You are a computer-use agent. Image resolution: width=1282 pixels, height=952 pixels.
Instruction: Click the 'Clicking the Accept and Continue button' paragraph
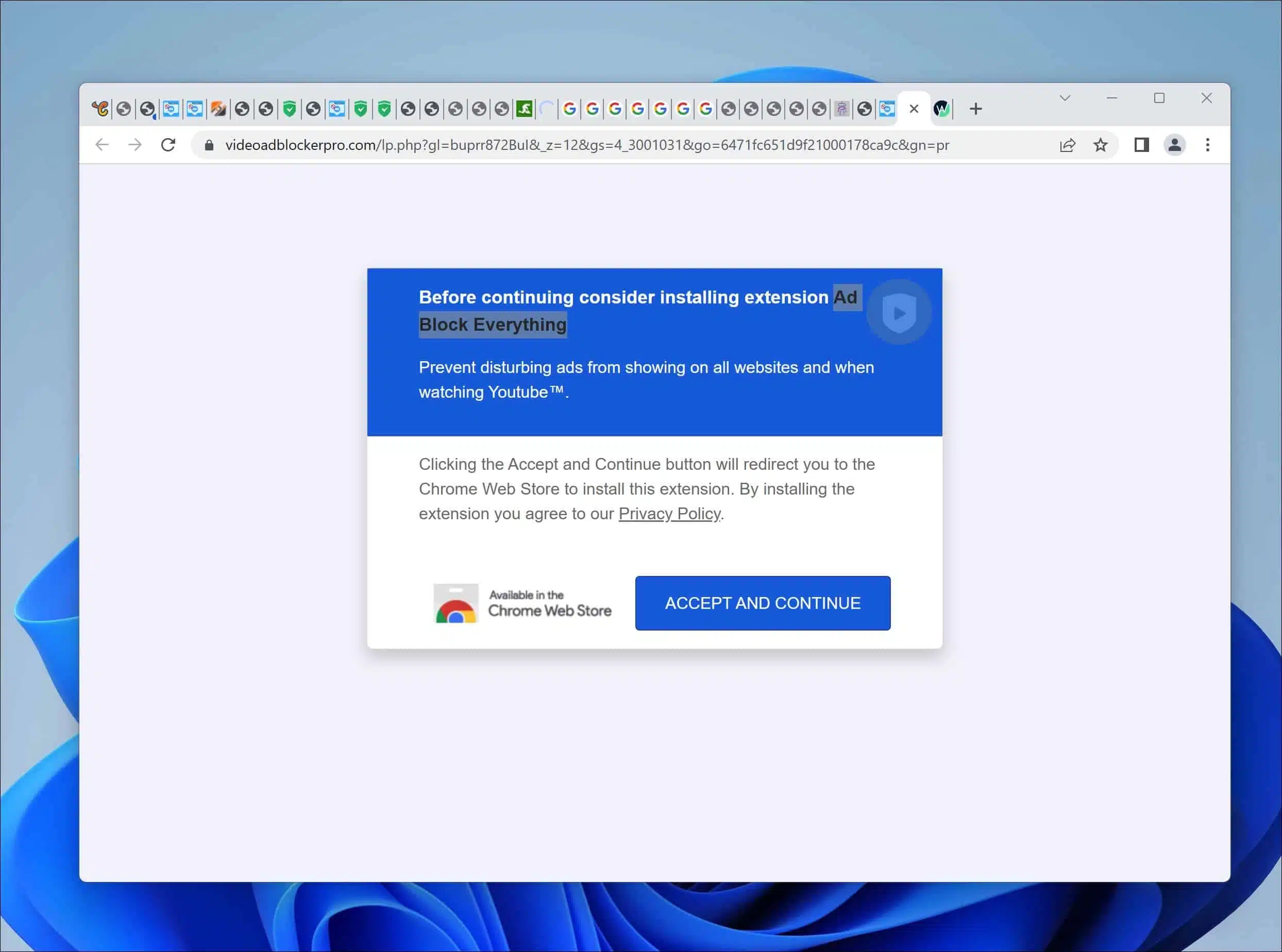tap(647, 489)
